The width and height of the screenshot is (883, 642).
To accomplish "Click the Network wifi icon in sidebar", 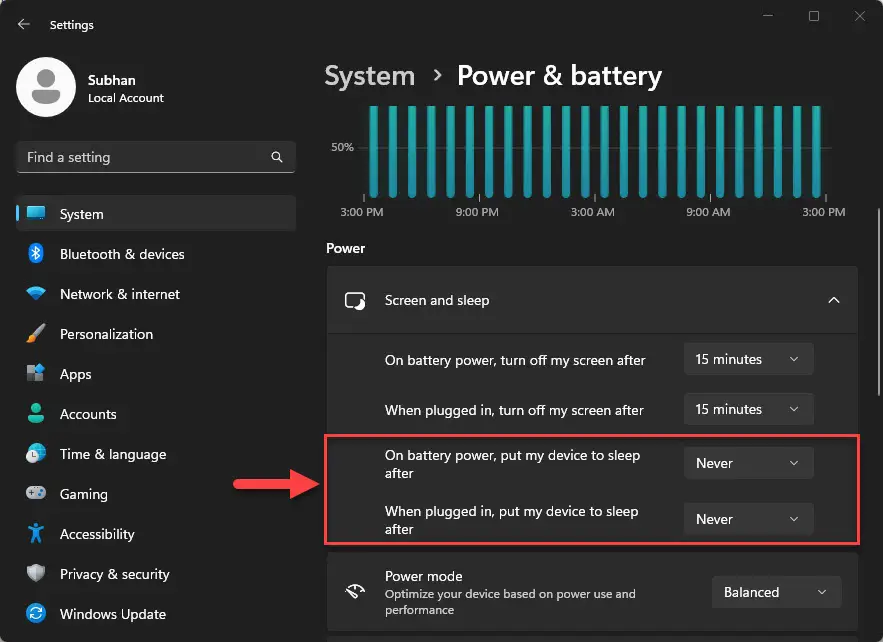I will click(x=36, y=293).
